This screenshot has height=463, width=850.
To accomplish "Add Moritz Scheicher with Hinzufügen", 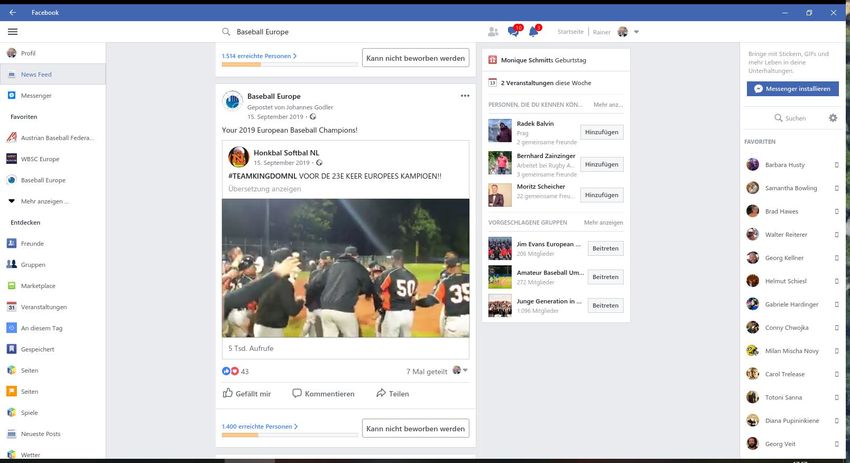I will point(602,195).
